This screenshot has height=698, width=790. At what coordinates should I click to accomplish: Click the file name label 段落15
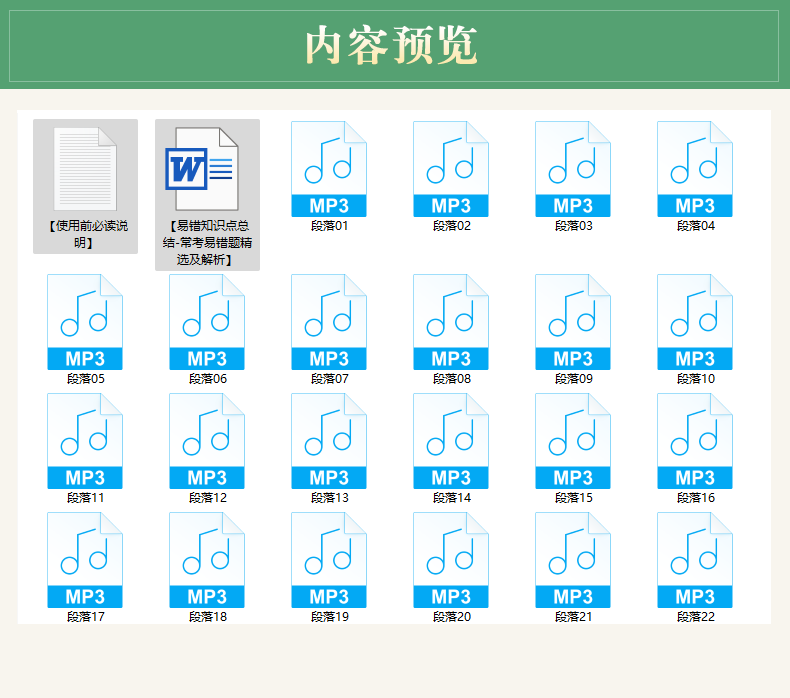click(x=573, y=497)
